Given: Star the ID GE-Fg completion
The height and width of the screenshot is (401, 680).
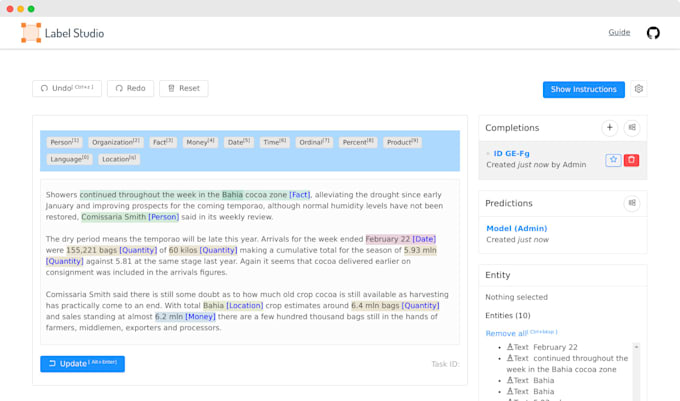Looking at the screenshot, I should (x=613, y=160).
